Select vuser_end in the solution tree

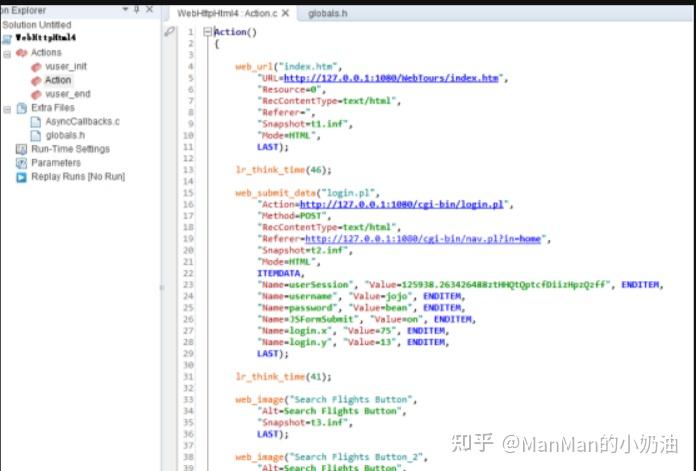[68, 94]
